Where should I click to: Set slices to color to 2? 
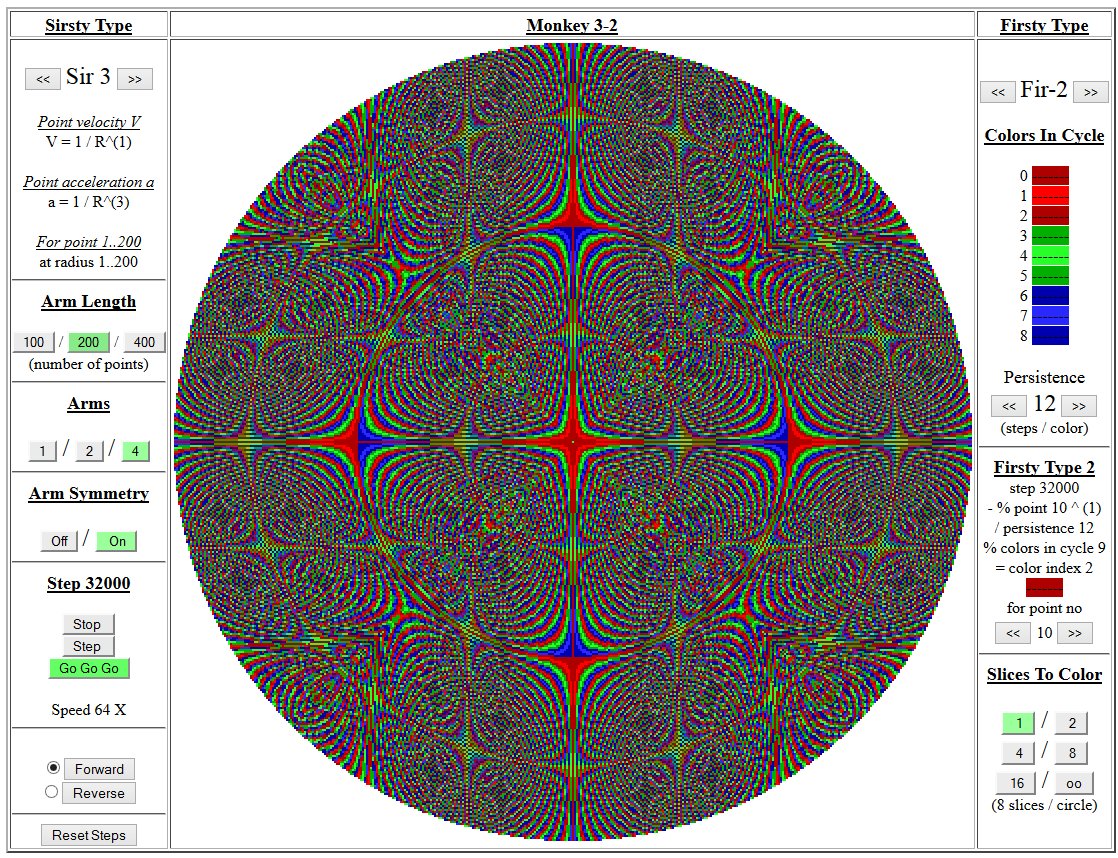point(1071,723)
